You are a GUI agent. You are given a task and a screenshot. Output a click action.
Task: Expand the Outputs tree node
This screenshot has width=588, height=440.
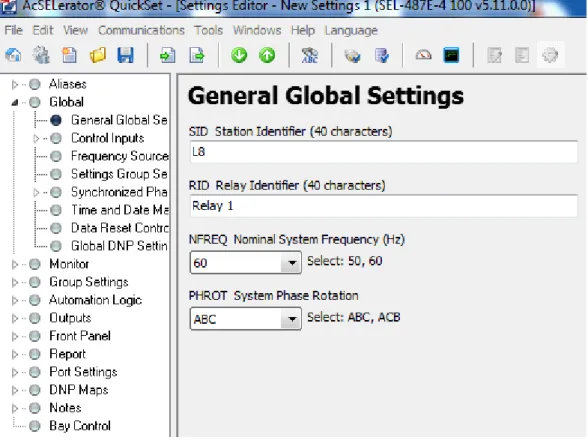15,318
